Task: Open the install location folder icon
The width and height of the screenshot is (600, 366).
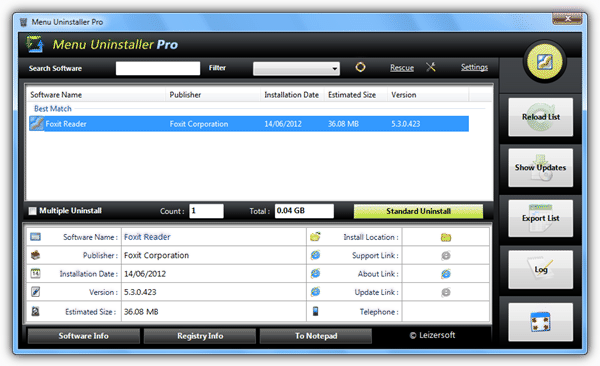Action: [446, 237]
